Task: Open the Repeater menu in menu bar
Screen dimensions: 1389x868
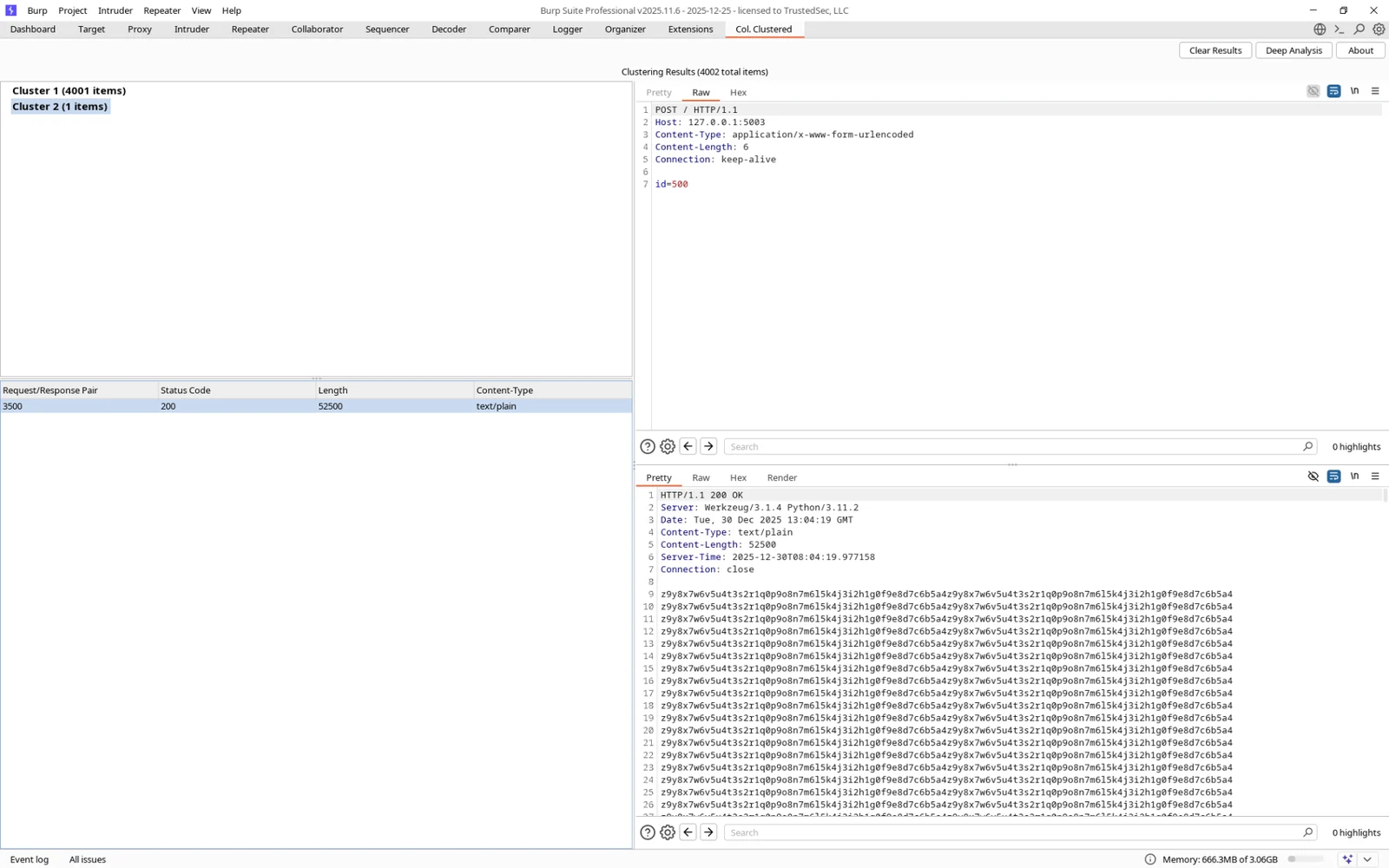Action: click(161, 10)
